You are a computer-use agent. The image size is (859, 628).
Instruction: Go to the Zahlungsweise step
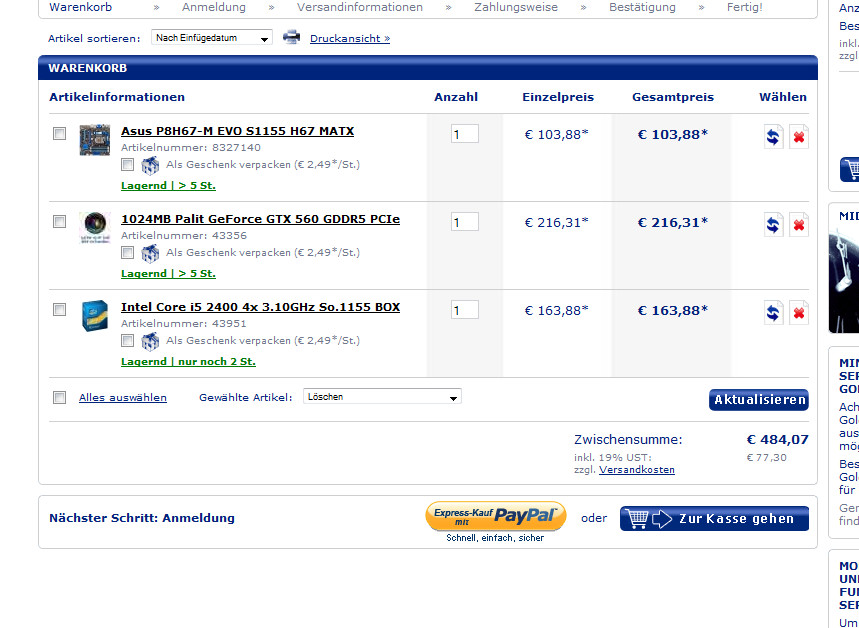pyautogui.click(x=516, y=7)
